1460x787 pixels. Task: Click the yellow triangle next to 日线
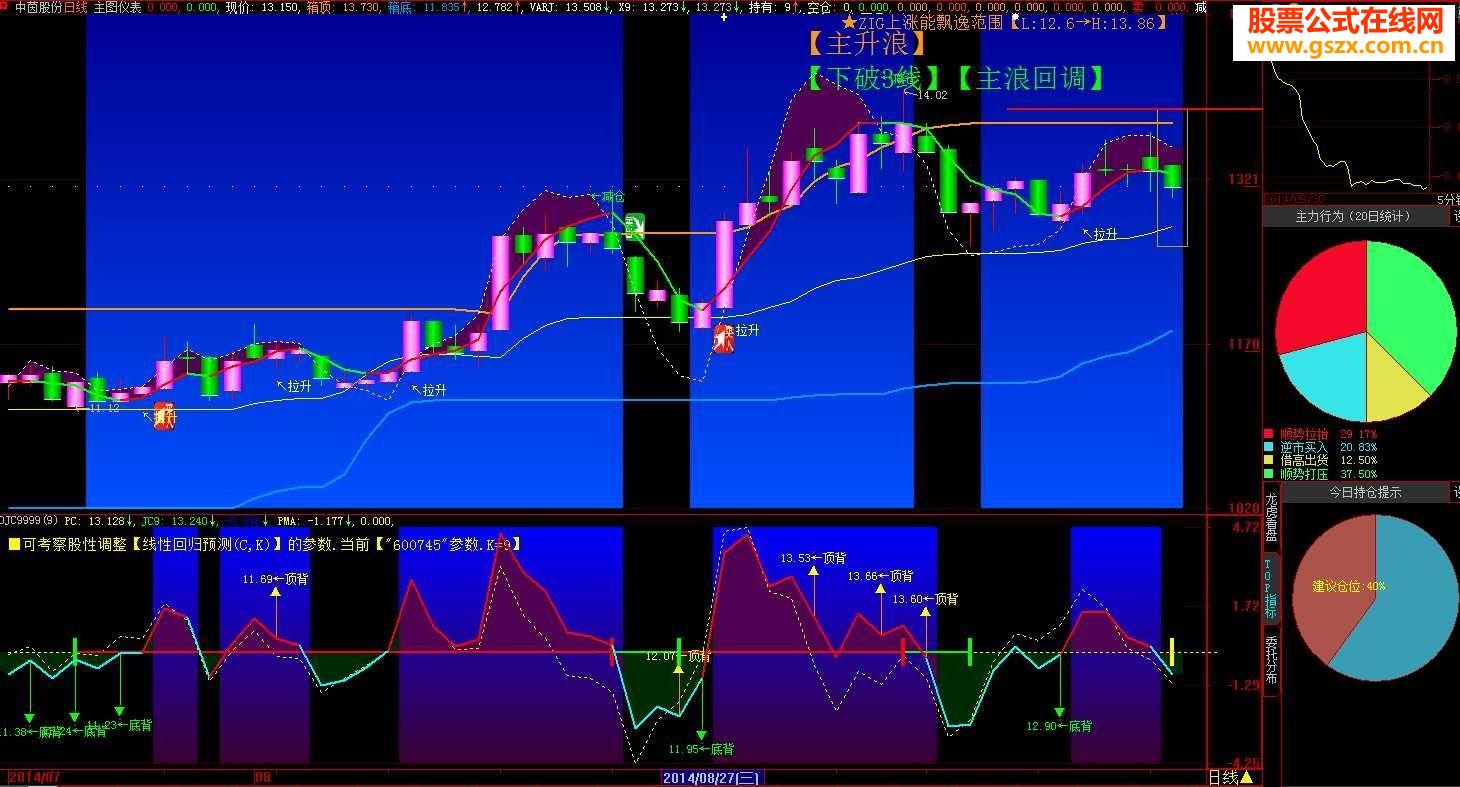click(x=1246, y=777)
